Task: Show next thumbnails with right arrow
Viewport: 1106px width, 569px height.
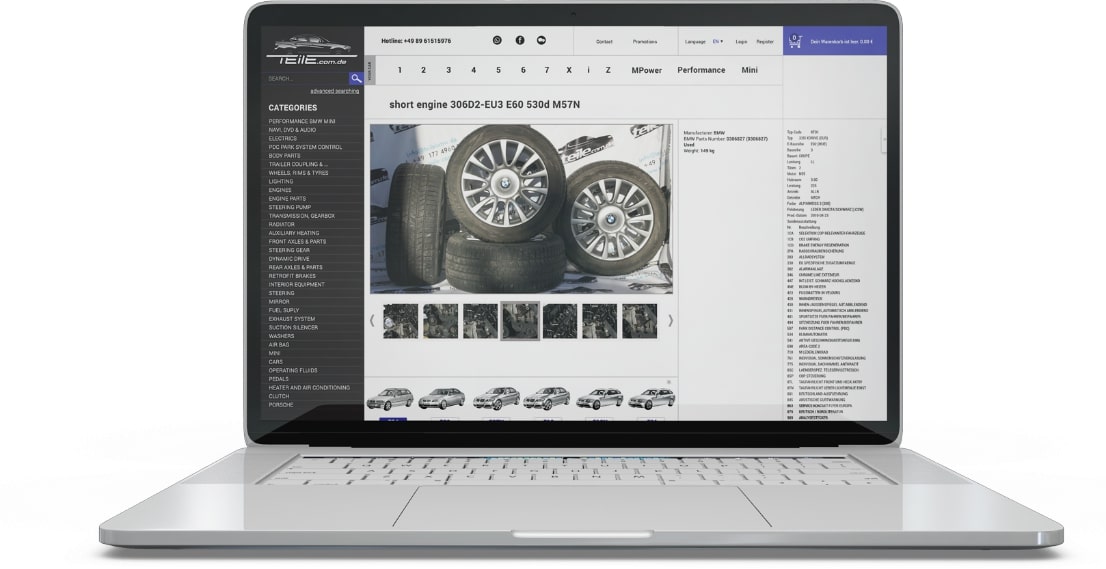Action: click(x=670, y=321)
